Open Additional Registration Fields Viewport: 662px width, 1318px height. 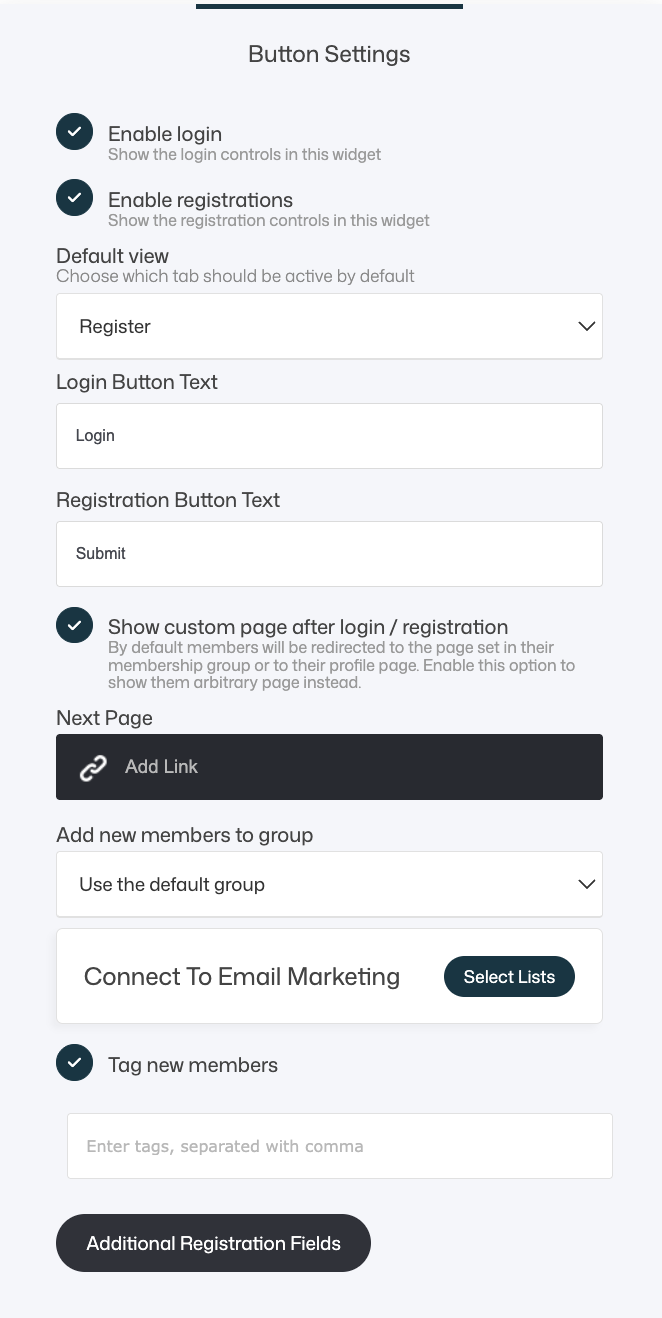coord(213,1243)
